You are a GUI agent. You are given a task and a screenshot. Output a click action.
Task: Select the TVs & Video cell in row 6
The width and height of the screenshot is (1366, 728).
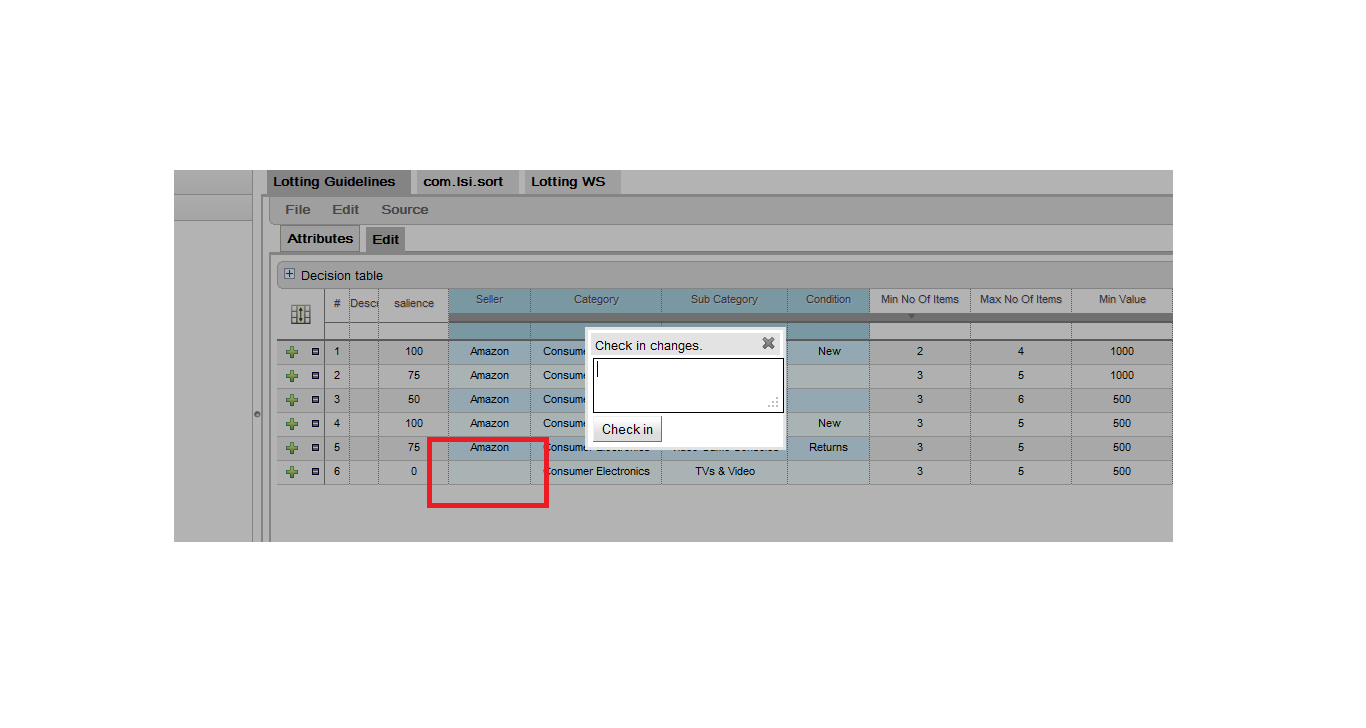(x=724, y=472)
